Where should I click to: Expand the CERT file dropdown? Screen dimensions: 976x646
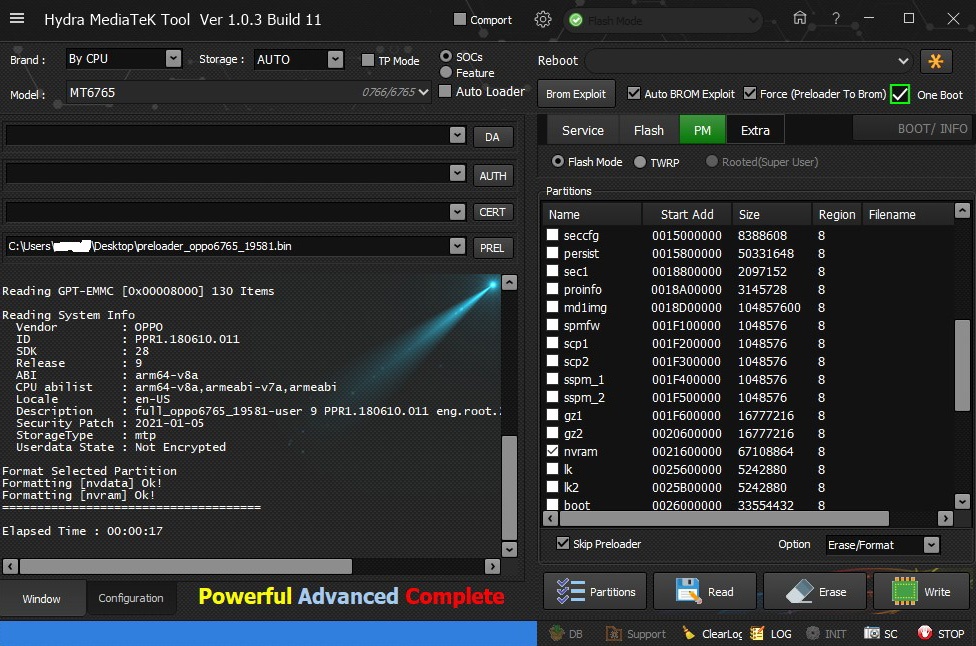point(458,212)
